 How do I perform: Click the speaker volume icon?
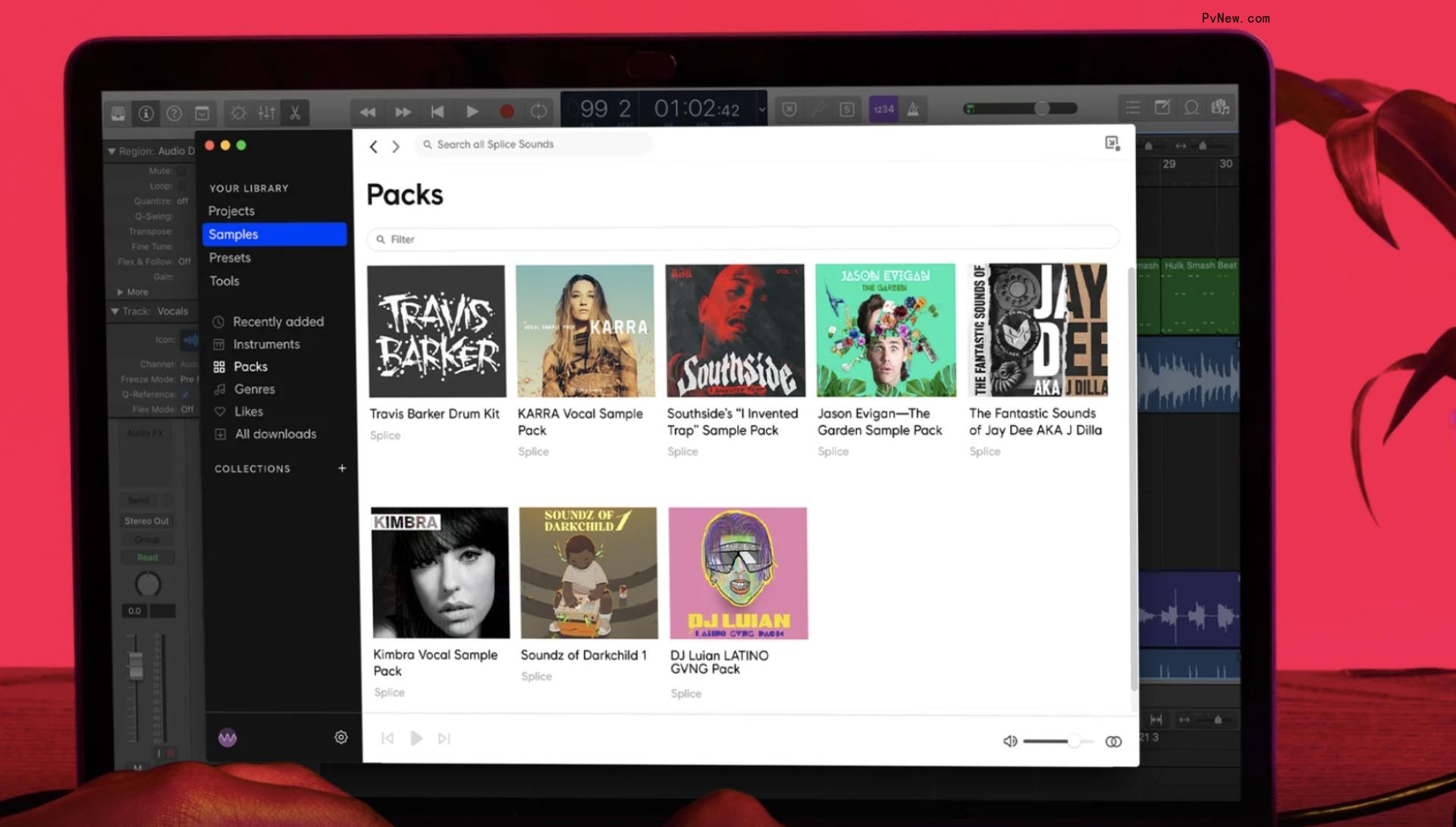pos(1009,741)
